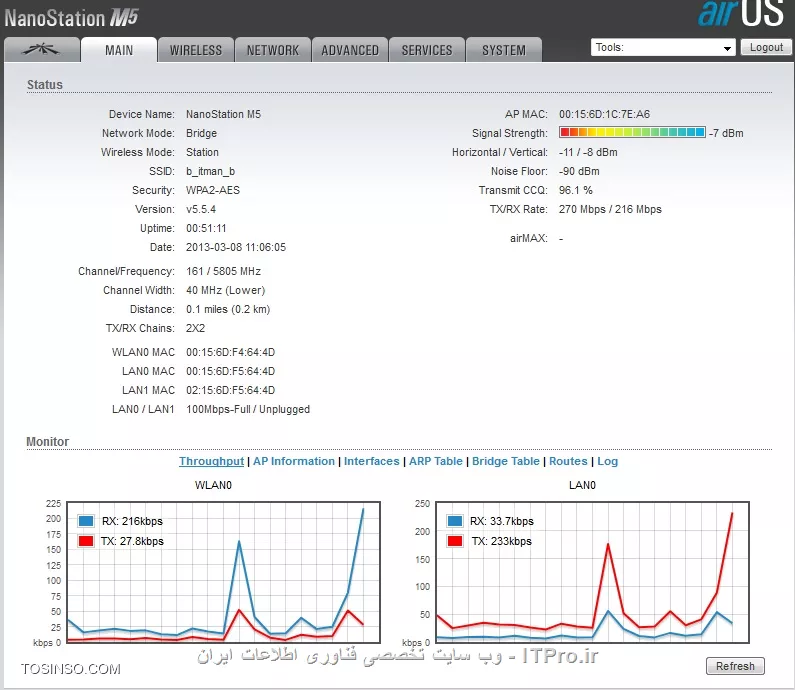Click the LAN0 MAC value 00:15:6D:F5:64:4D
Viewport: 795px width, 690px height.
click(231, 371)
